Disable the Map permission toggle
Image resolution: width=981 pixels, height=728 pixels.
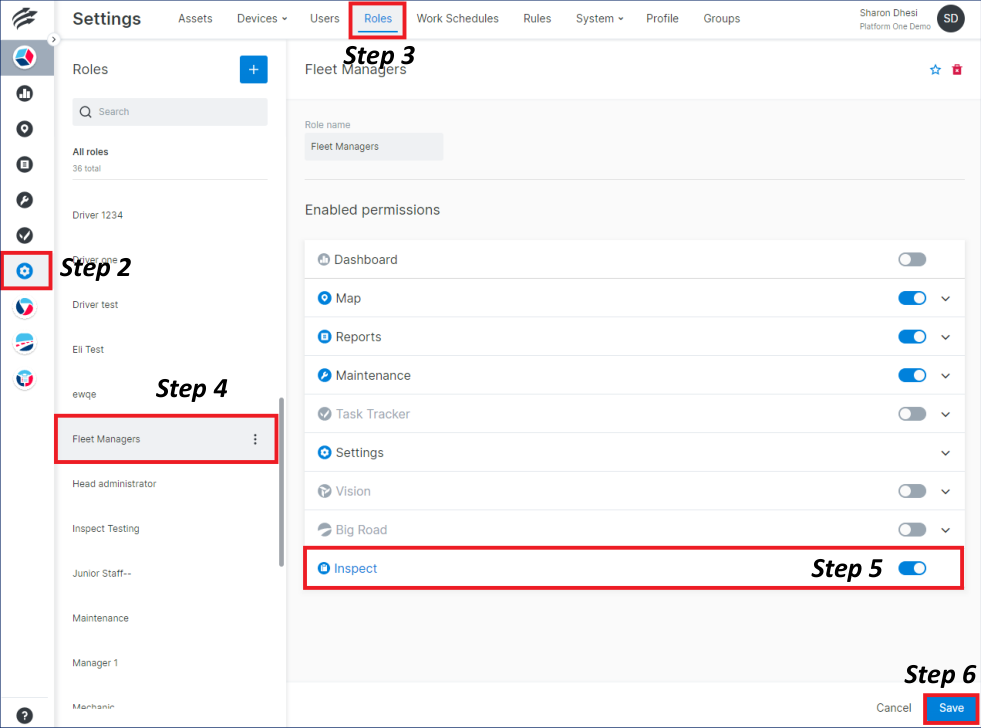(912, 298)
